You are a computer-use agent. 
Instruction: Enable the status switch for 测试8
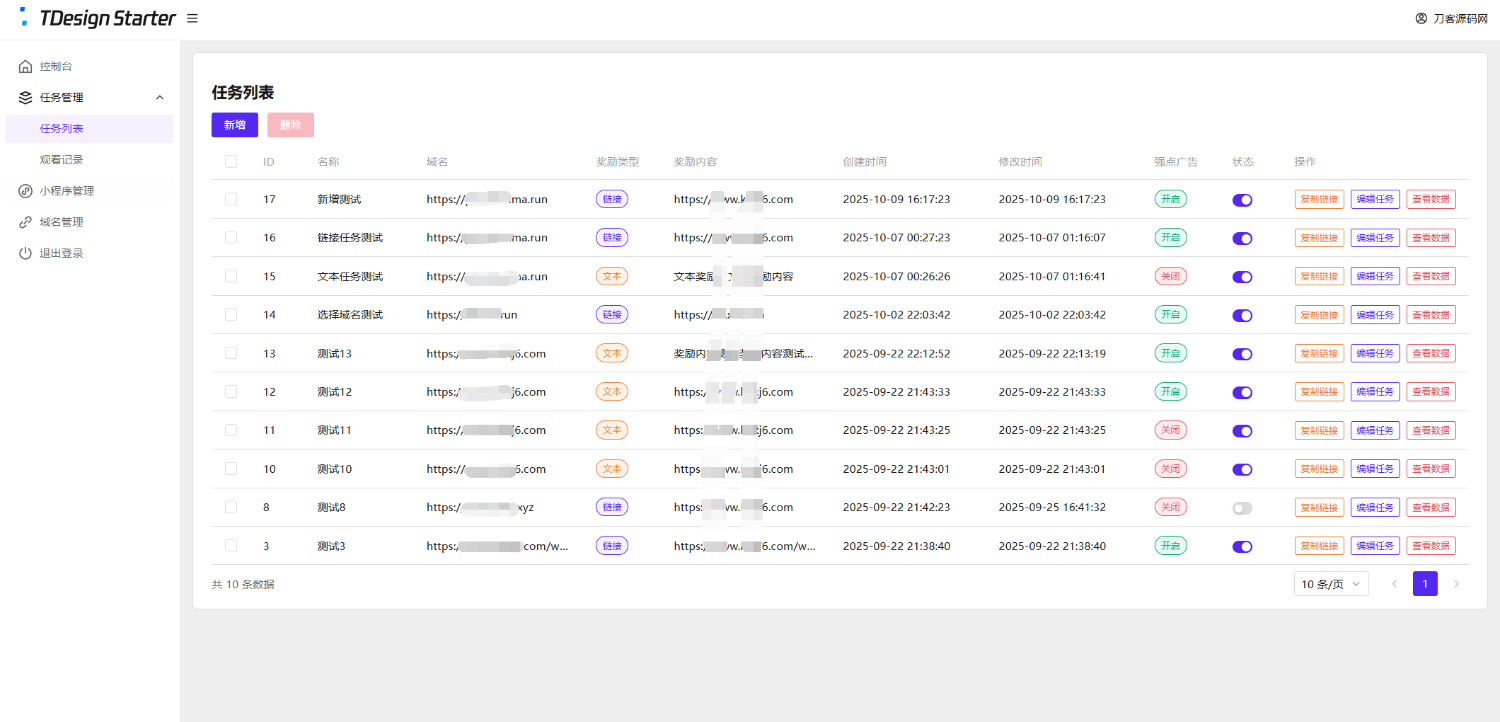(x=1242, y=508)
